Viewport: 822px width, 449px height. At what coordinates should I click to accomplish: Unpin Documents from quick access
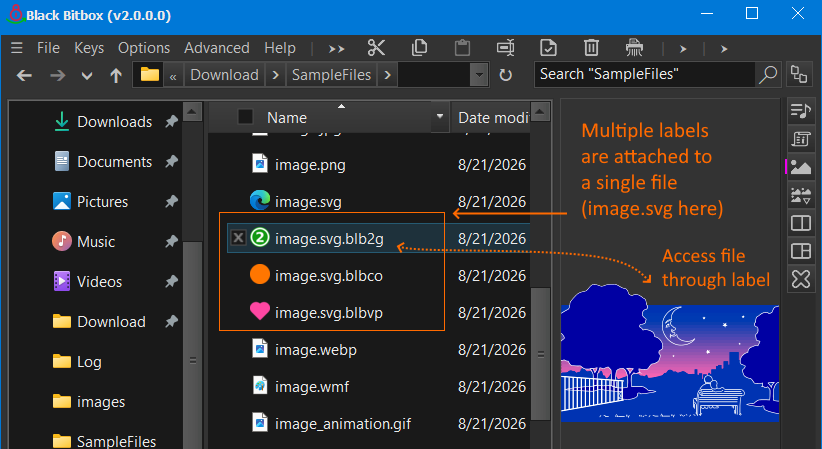pos(171,162)
